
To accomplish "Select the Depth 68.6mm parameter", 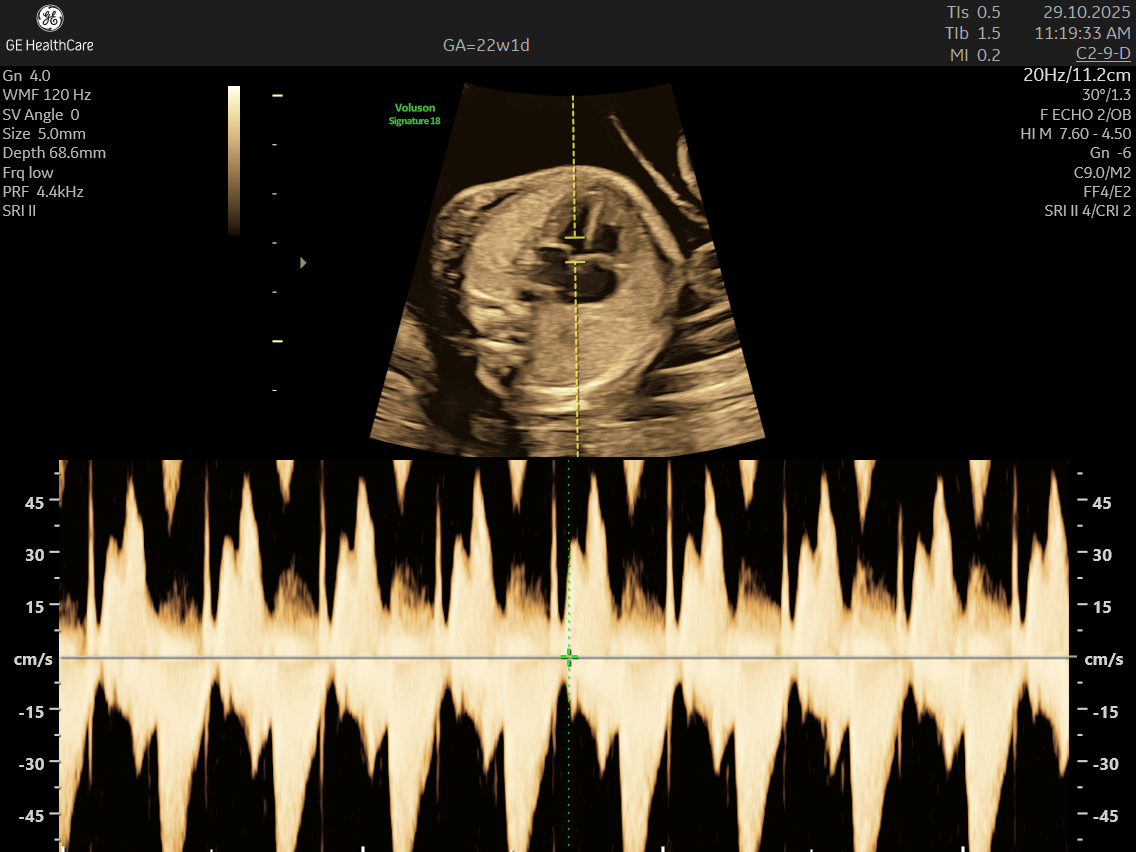I will (54, 153).
